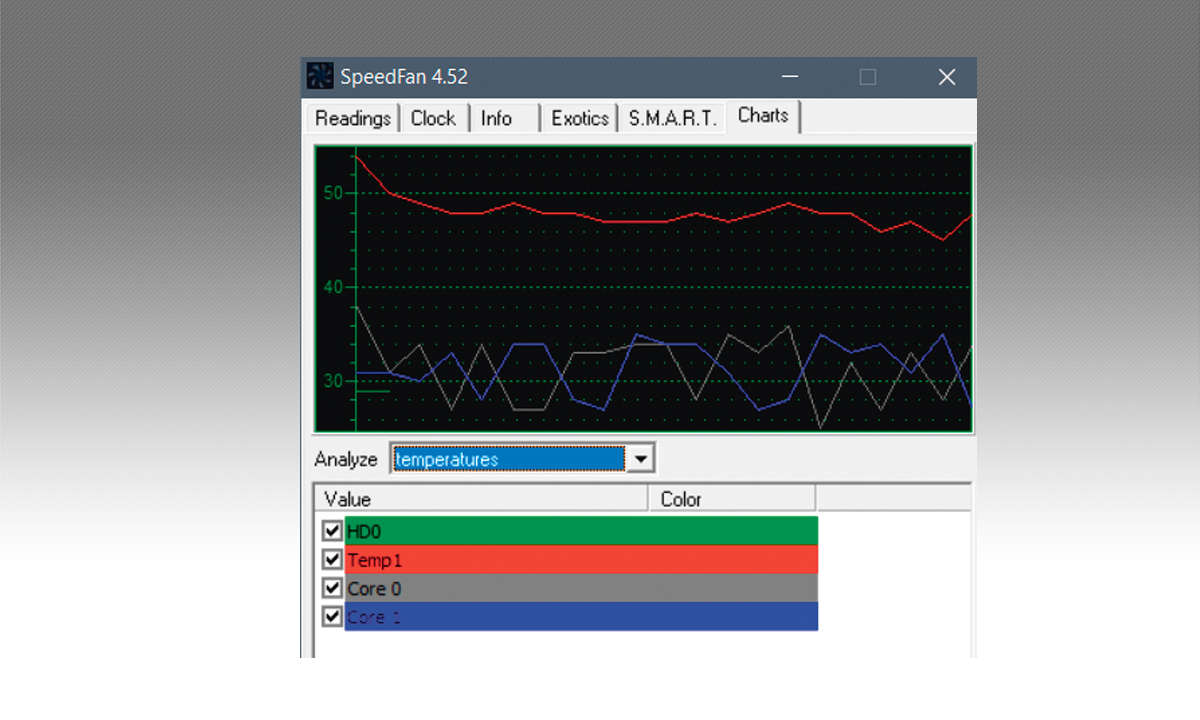Screen dimensions: 1200x720
Task: Toggle the Core 1 checkbox
Action: tap(333, 617)
